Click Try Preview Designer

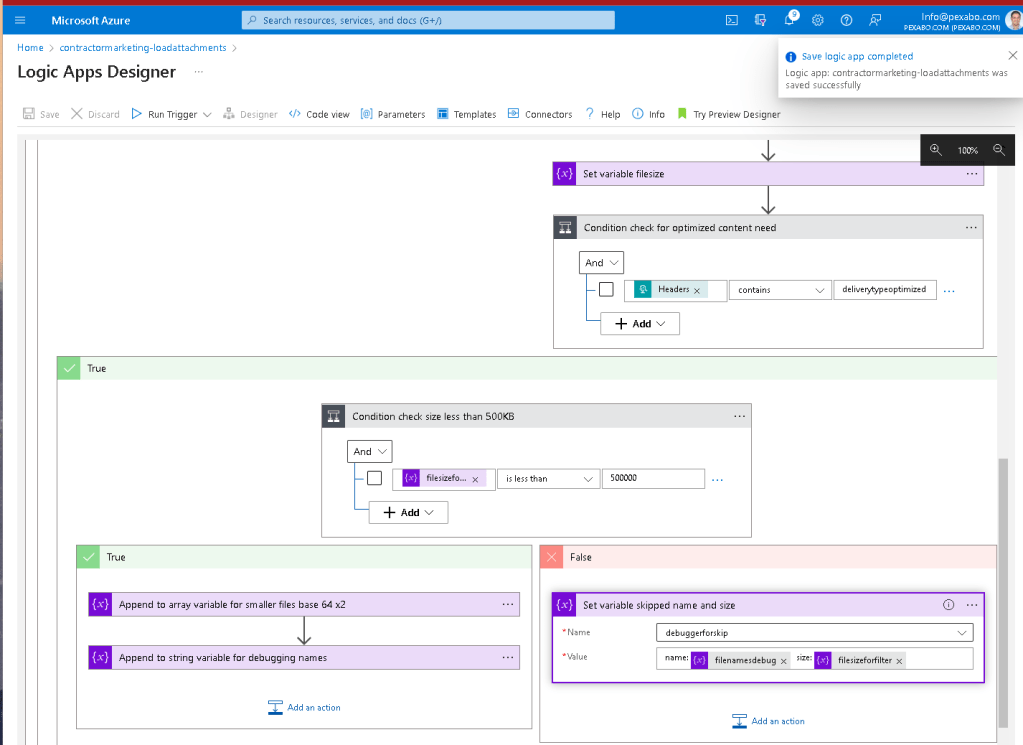729,114
